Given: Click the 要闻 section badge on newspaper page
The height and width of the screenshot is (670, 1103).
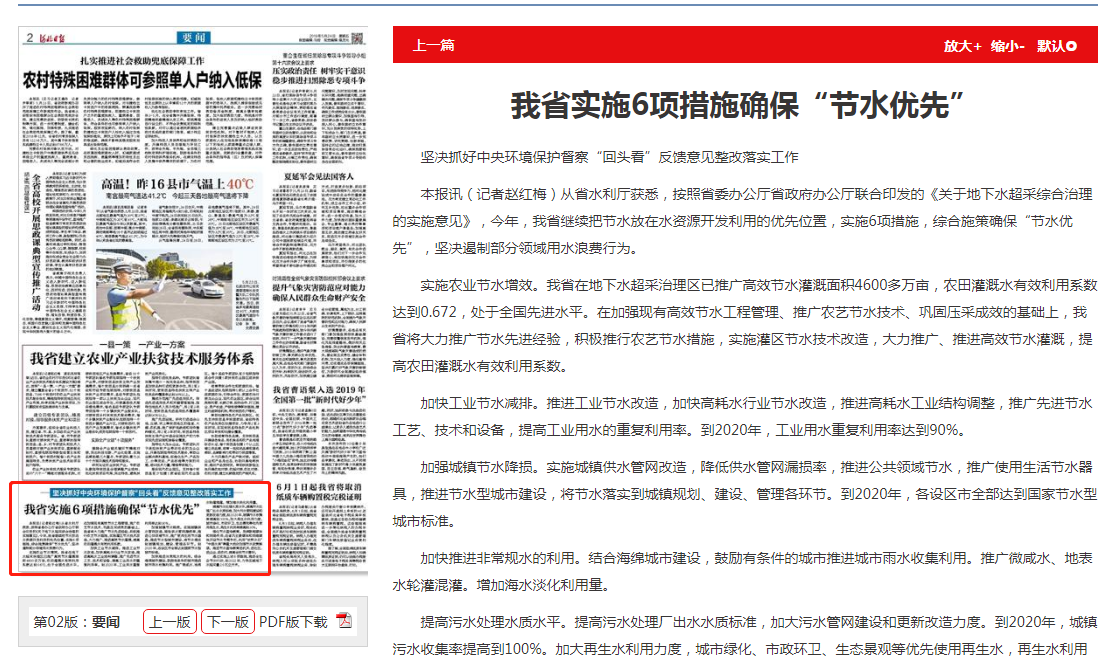Looking at the screenshot, I should point(192,38).
